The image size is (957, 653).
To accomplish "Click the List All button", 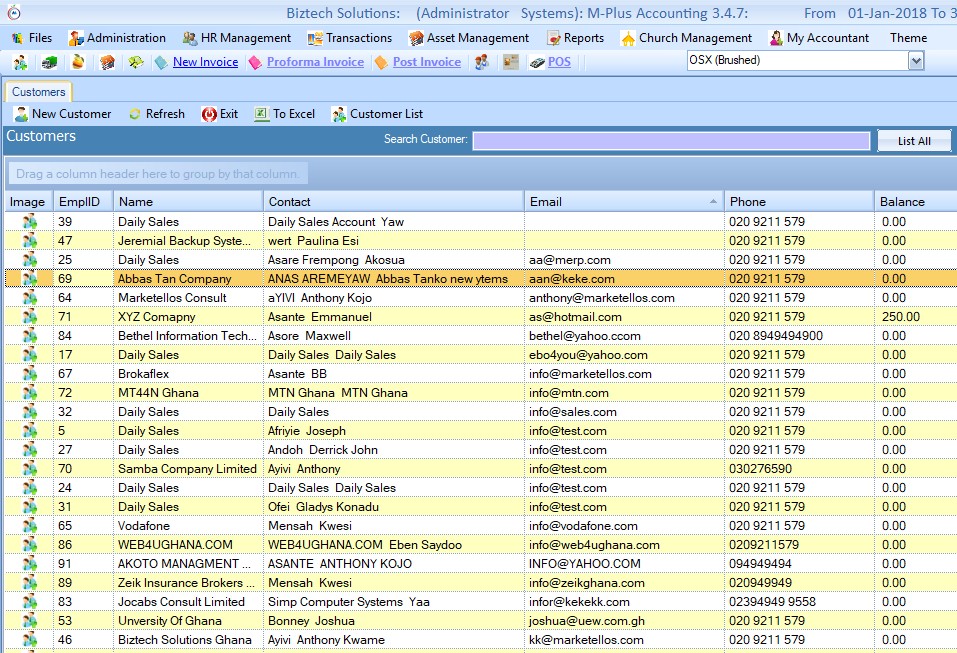I will pyautogui.click(x=913, y=141).
